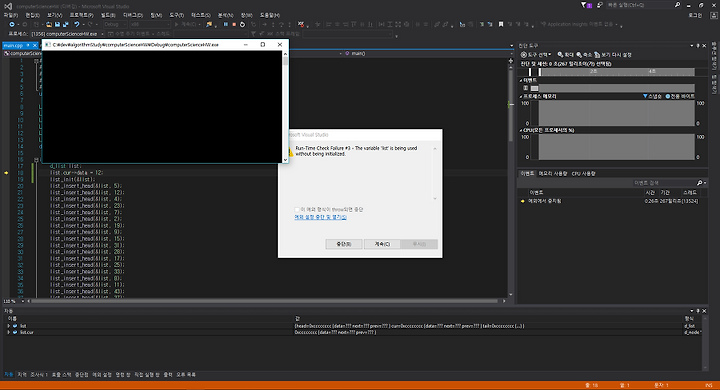Click the yellow arrow on line 18
The width and height of the screenshot is (720, 390).
6,173
